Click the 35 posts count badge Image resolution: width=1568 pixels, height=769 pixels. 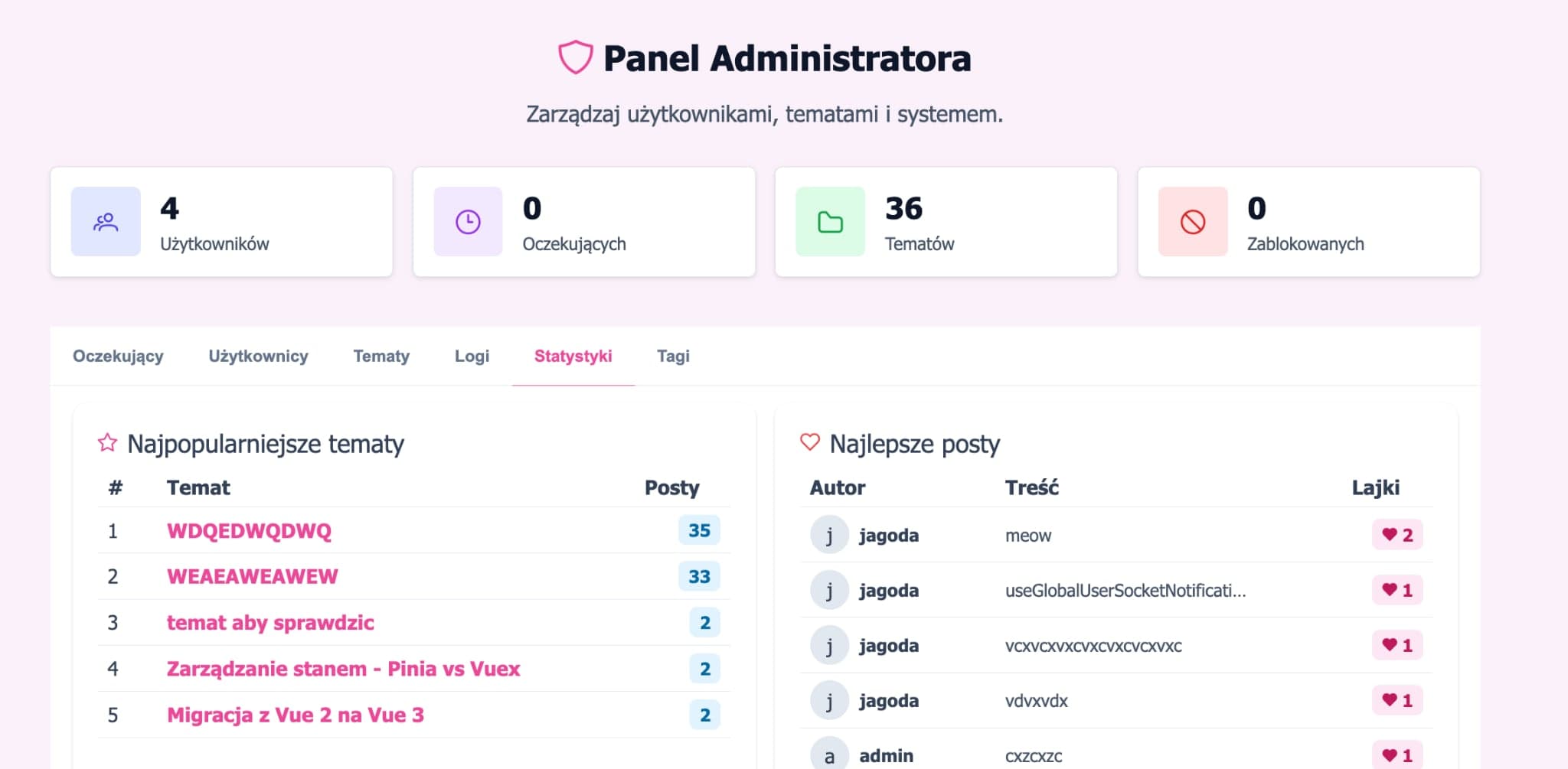pyautogui.click(x=699, y=530)
